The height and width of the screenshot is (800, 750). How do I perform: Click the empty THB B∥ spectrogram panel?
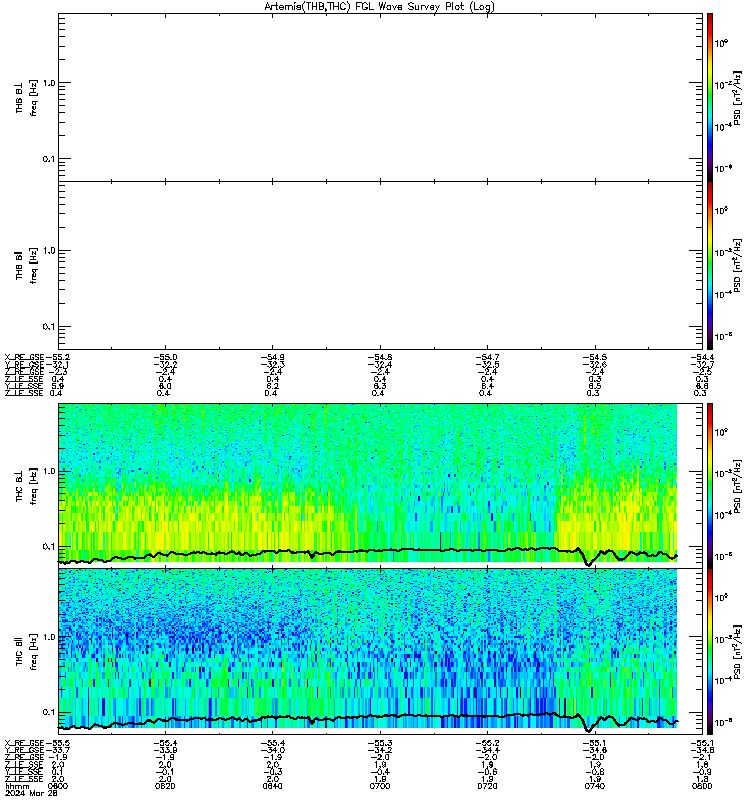point(380,265)
